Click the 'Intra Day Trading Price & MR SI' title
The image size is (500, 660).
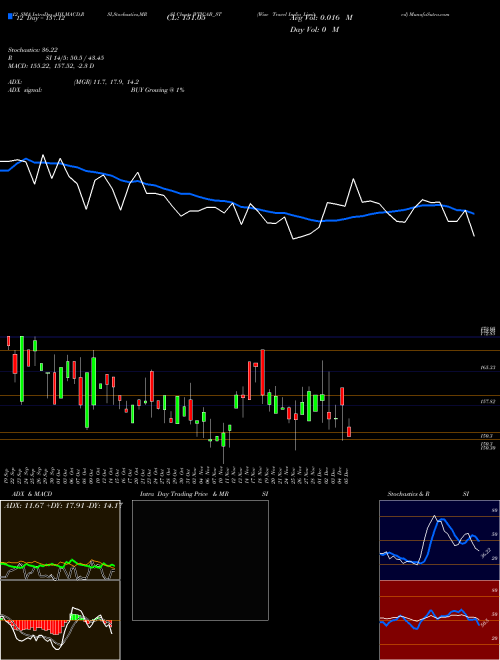click(204, 494)
